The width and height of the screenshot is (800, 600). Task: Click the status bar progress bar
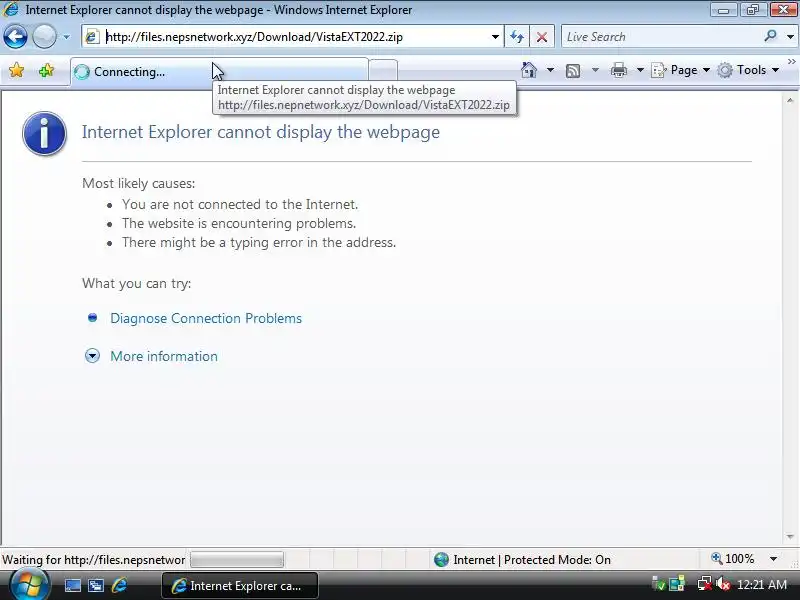[x=237, y=560]
